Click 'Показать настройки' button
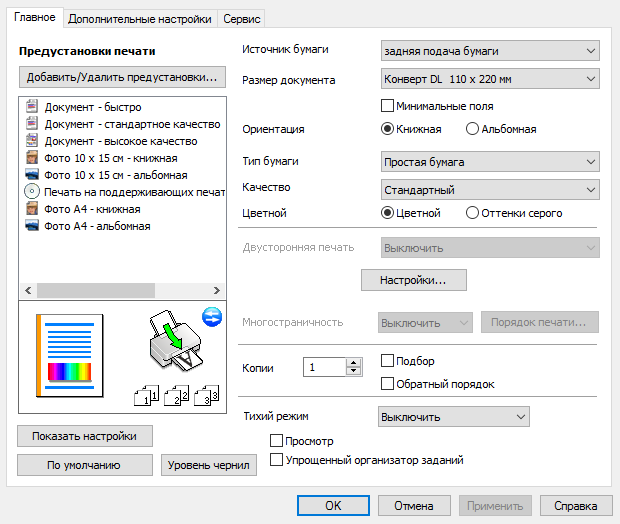 [x=85, y=436]
